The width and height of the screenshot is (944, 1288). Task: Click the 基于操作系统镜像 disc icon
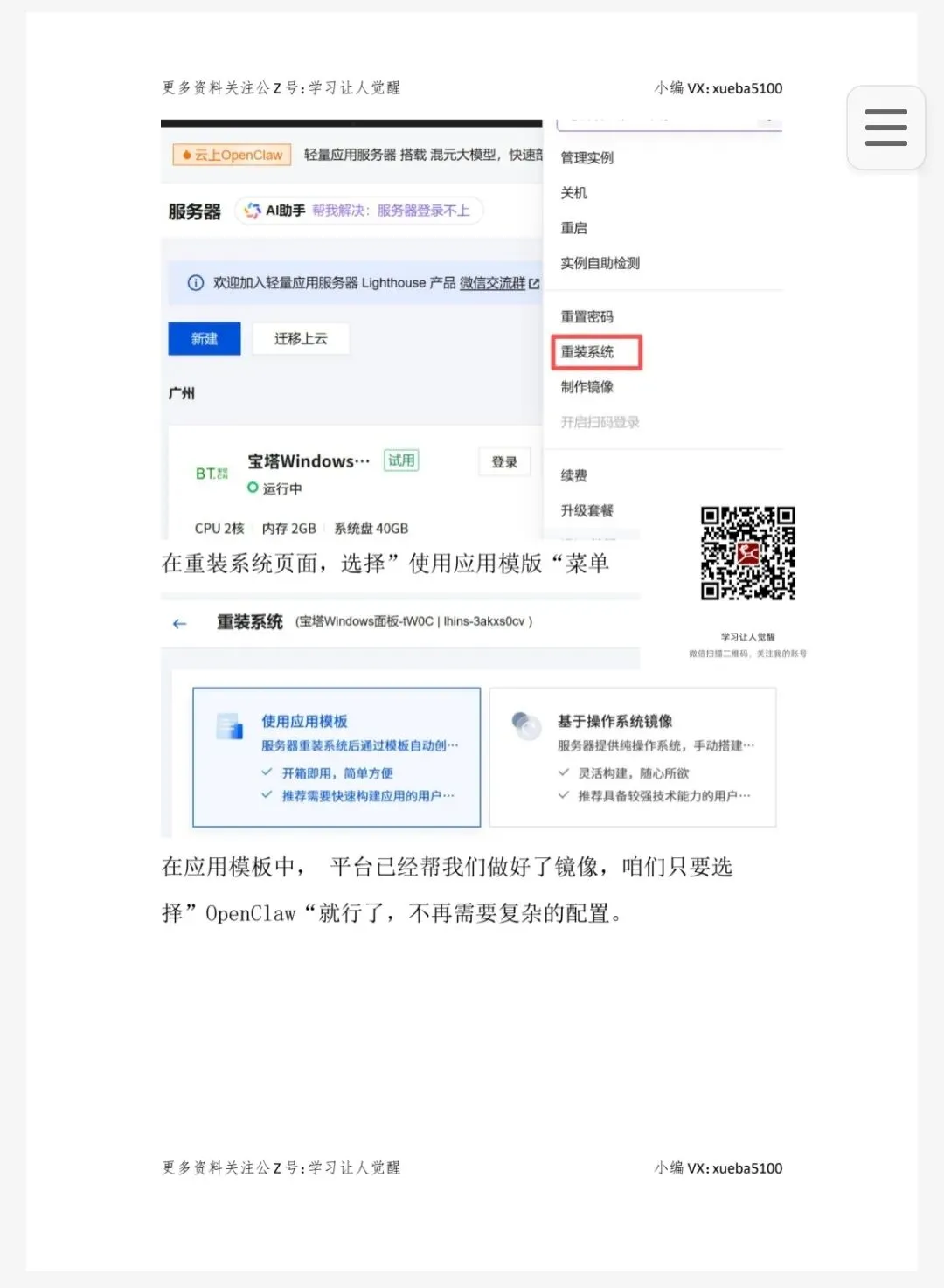point(526,725)
